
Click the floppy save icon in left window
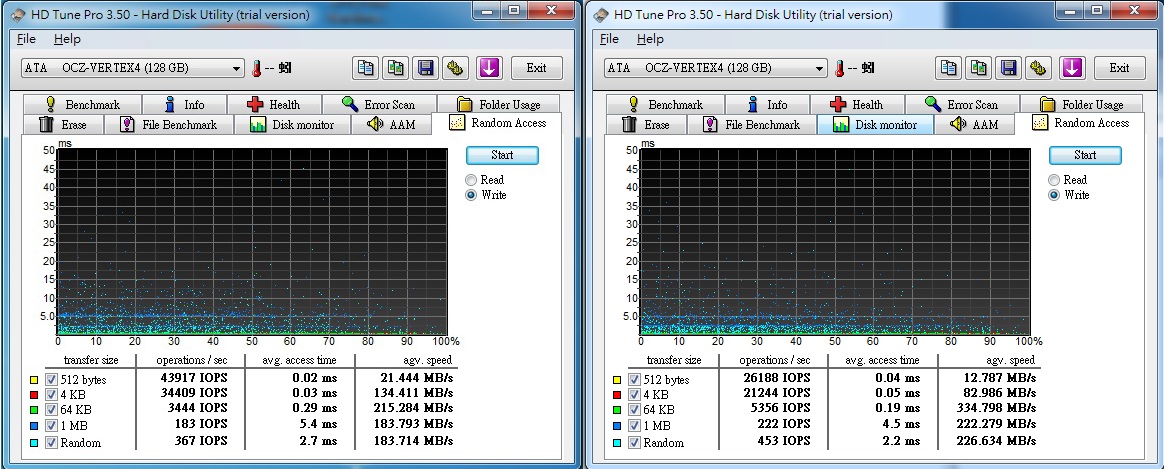[426, 68]
